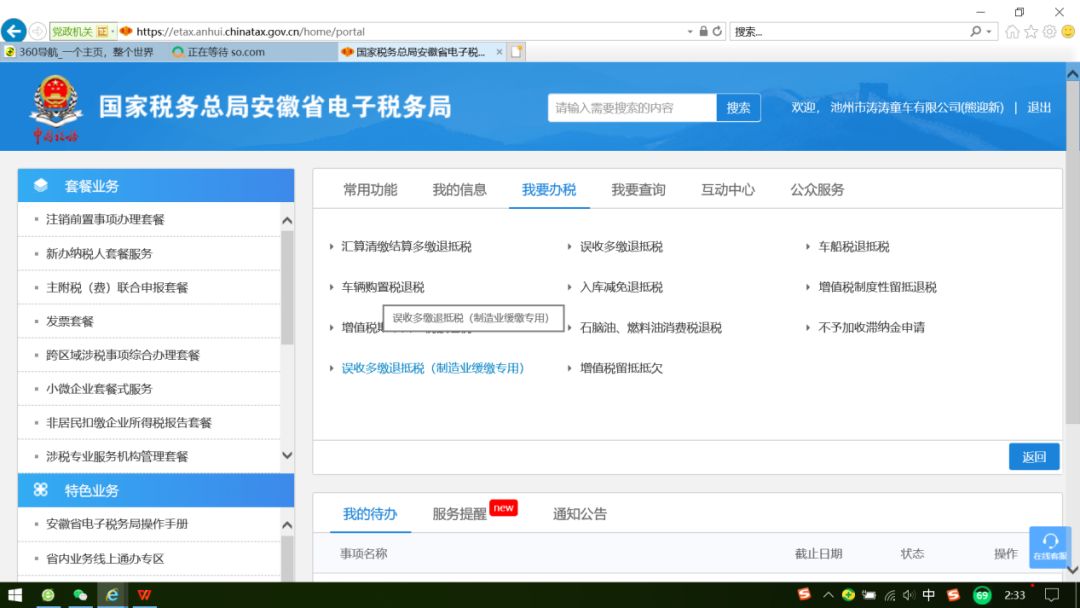Click the national tax emblem logo
The height and width of the screenshot is (608, 1080).
click(x=56, y=107)
